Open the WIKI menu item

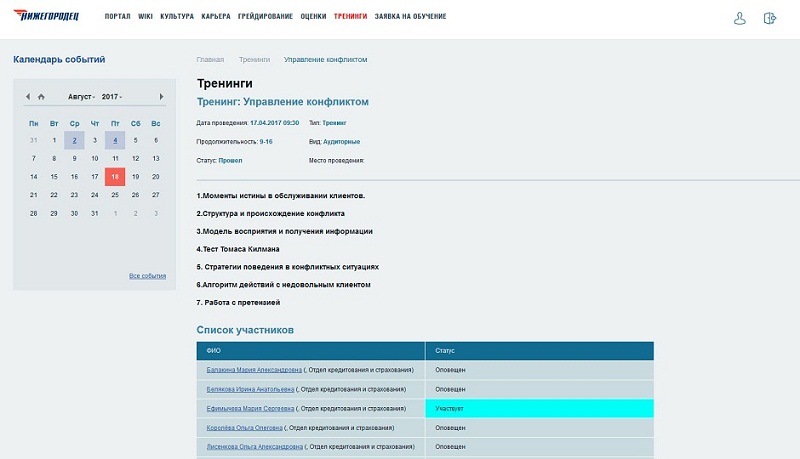[145, 17]
